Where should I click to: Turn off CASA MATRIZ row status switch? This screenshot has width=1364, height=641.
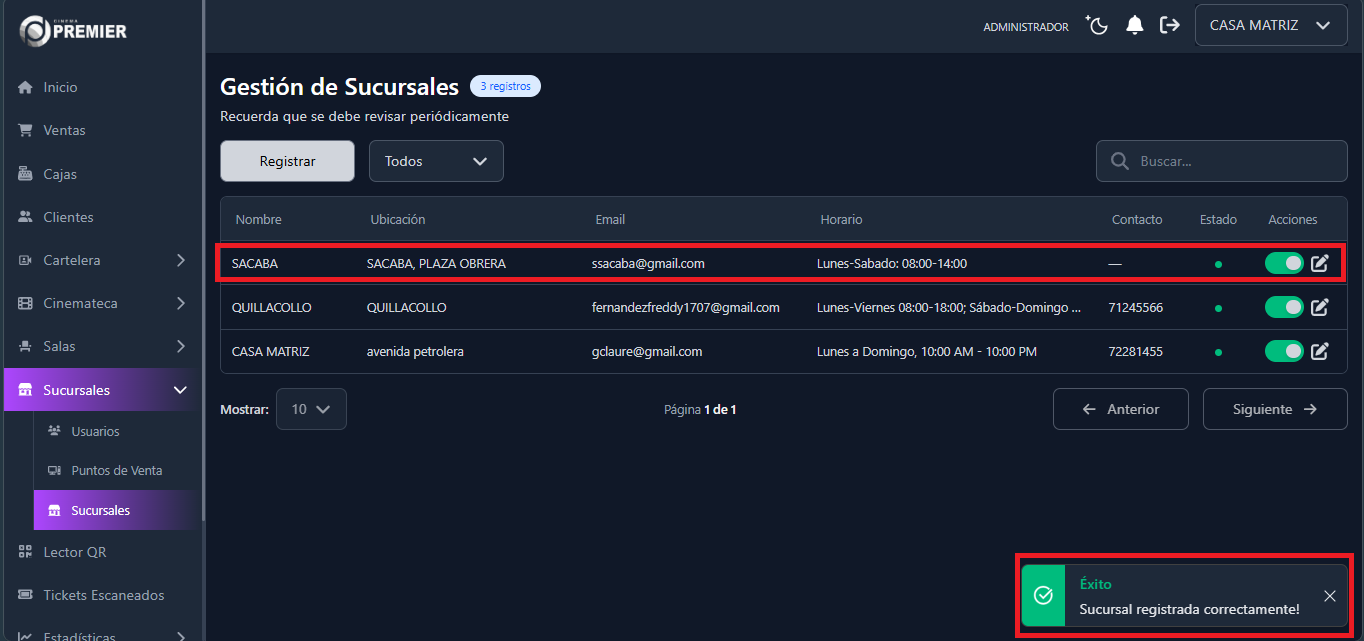click(x=1284, y=352)
